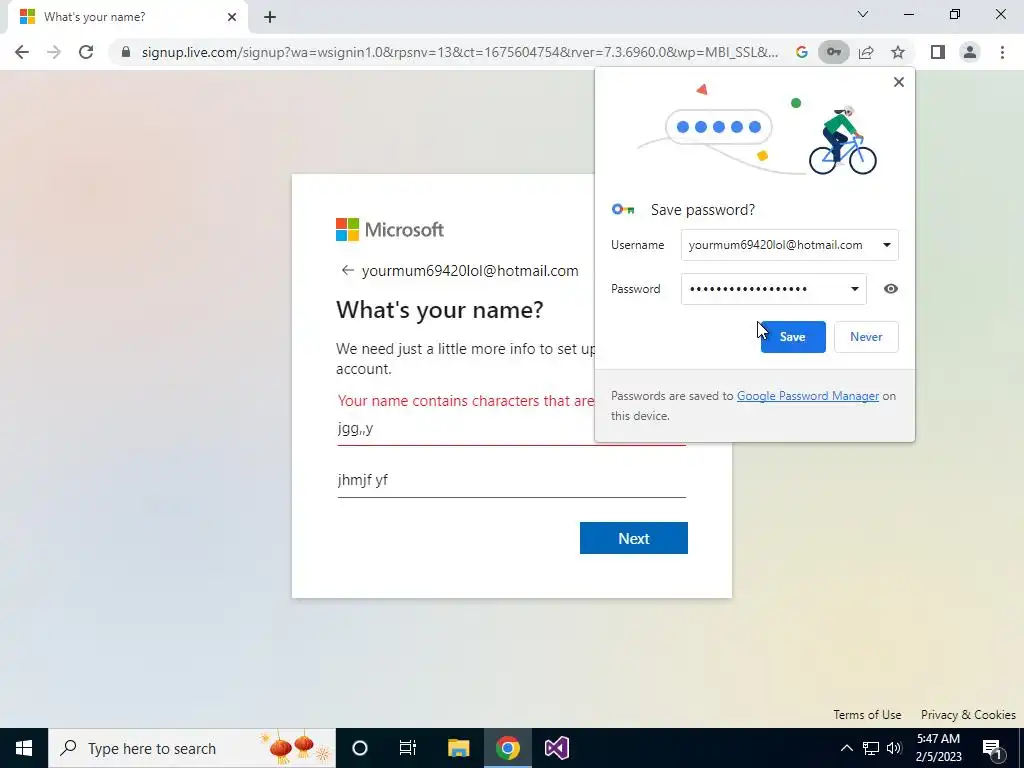This screenshot has height=768, width=1024.
Task: Open the Chrome profile avatar
Action: 970,52
